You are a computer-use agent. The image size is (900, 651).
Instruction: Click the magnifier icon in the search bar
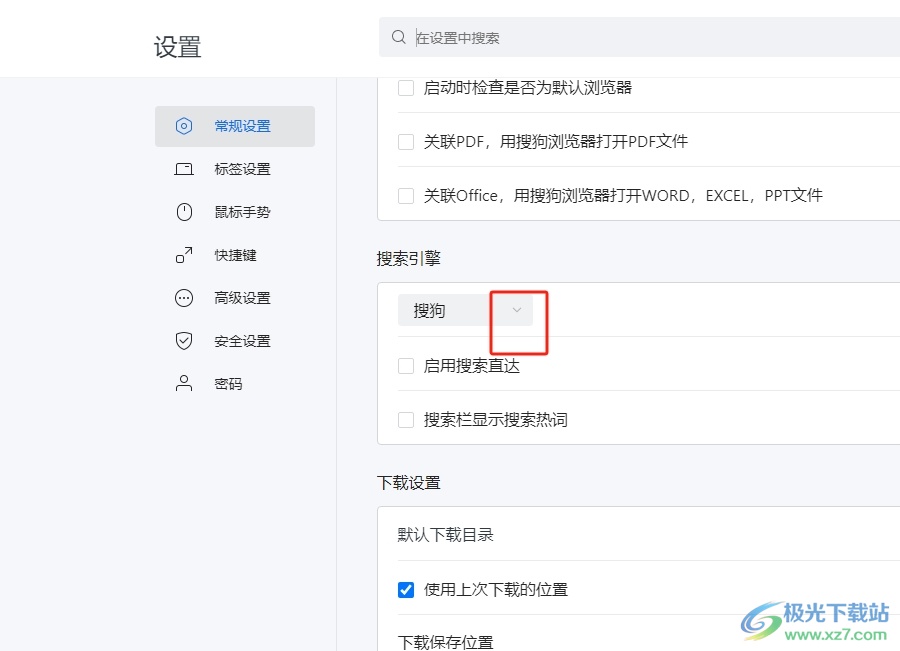tap(398, 37)
